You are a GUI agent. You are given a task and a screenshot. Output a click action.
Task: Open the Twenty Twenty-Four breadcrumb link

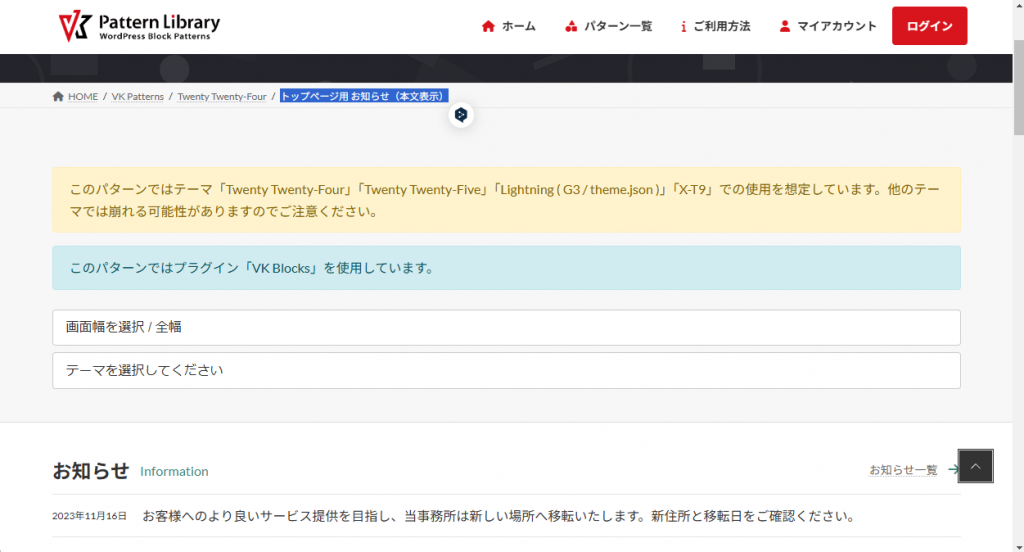[222, 97]
